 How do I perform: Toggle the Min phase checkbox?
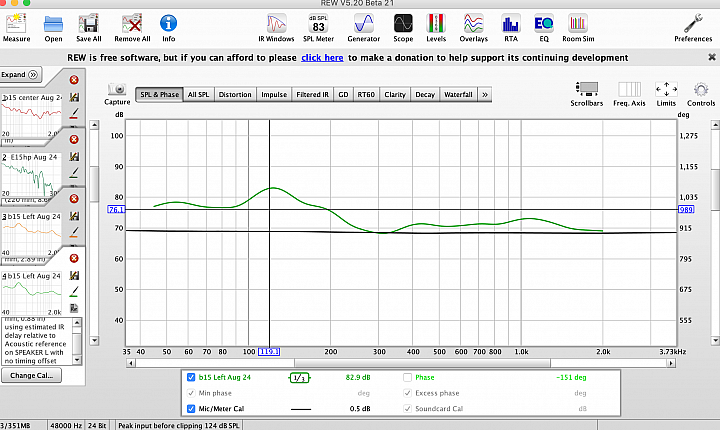click(x=191, y=393)
